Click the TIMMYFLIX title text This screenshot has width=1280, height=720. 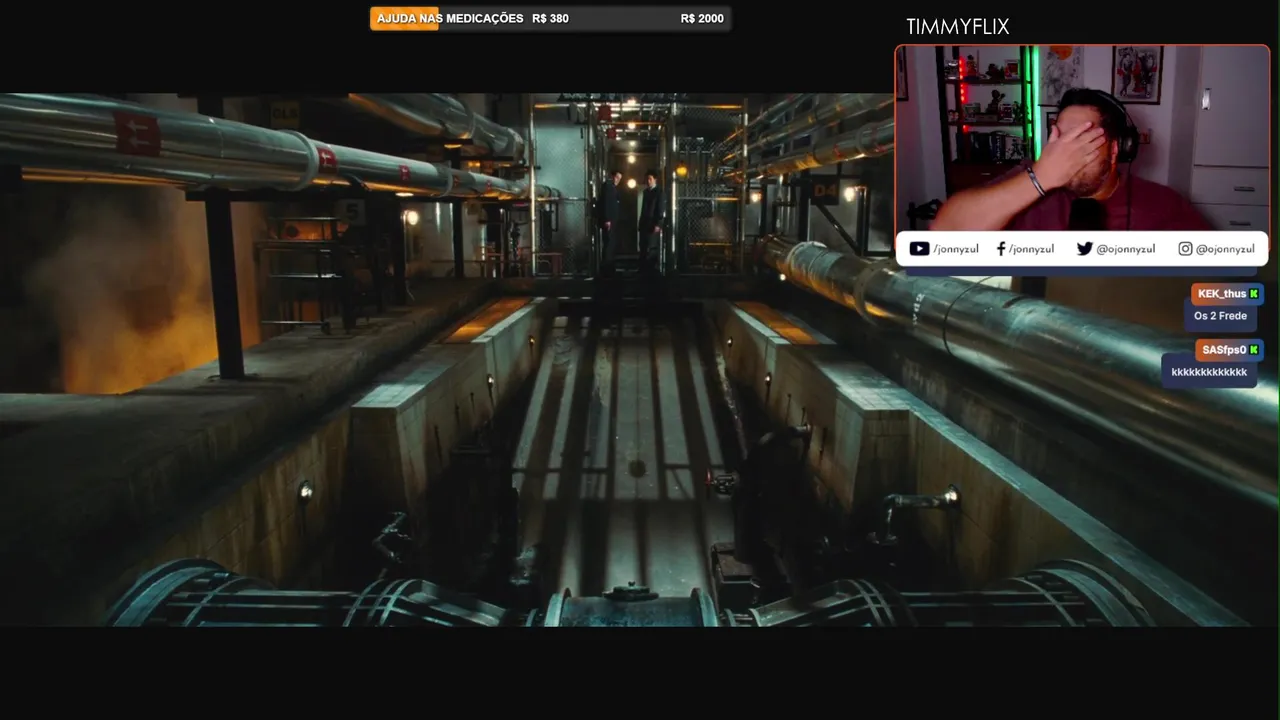[957, 27]
